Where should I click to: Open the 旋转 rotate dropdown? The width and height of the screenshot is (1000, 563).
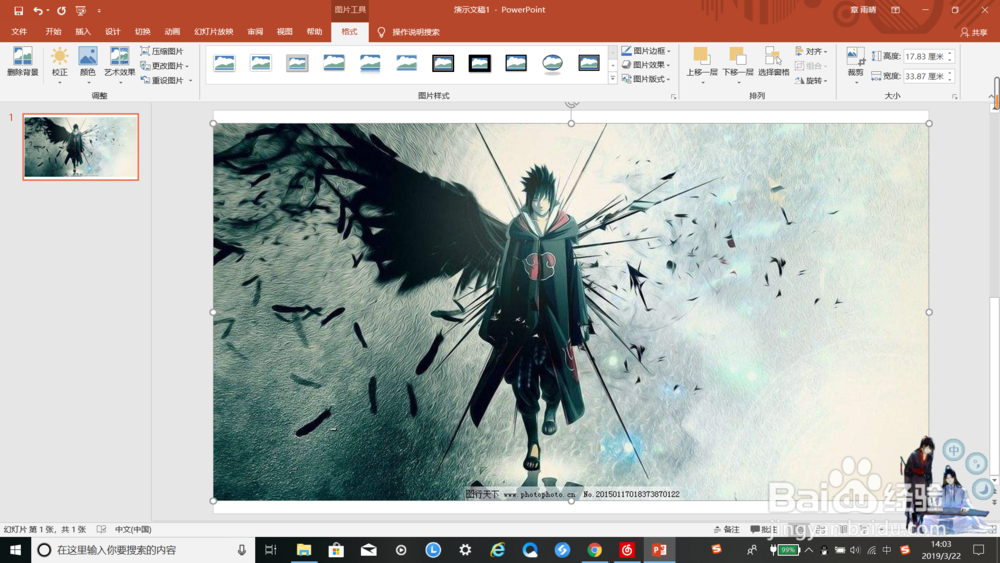pos(811,80)
